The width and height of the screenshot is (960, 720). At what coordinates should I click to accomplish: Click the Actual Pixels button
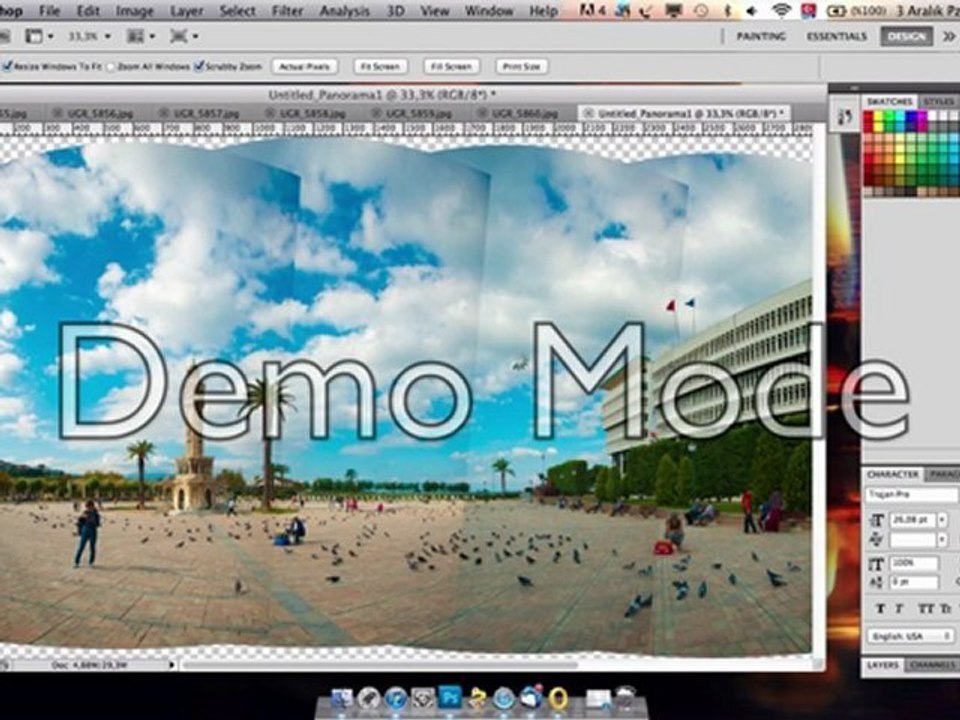click(x=305, y=66)
